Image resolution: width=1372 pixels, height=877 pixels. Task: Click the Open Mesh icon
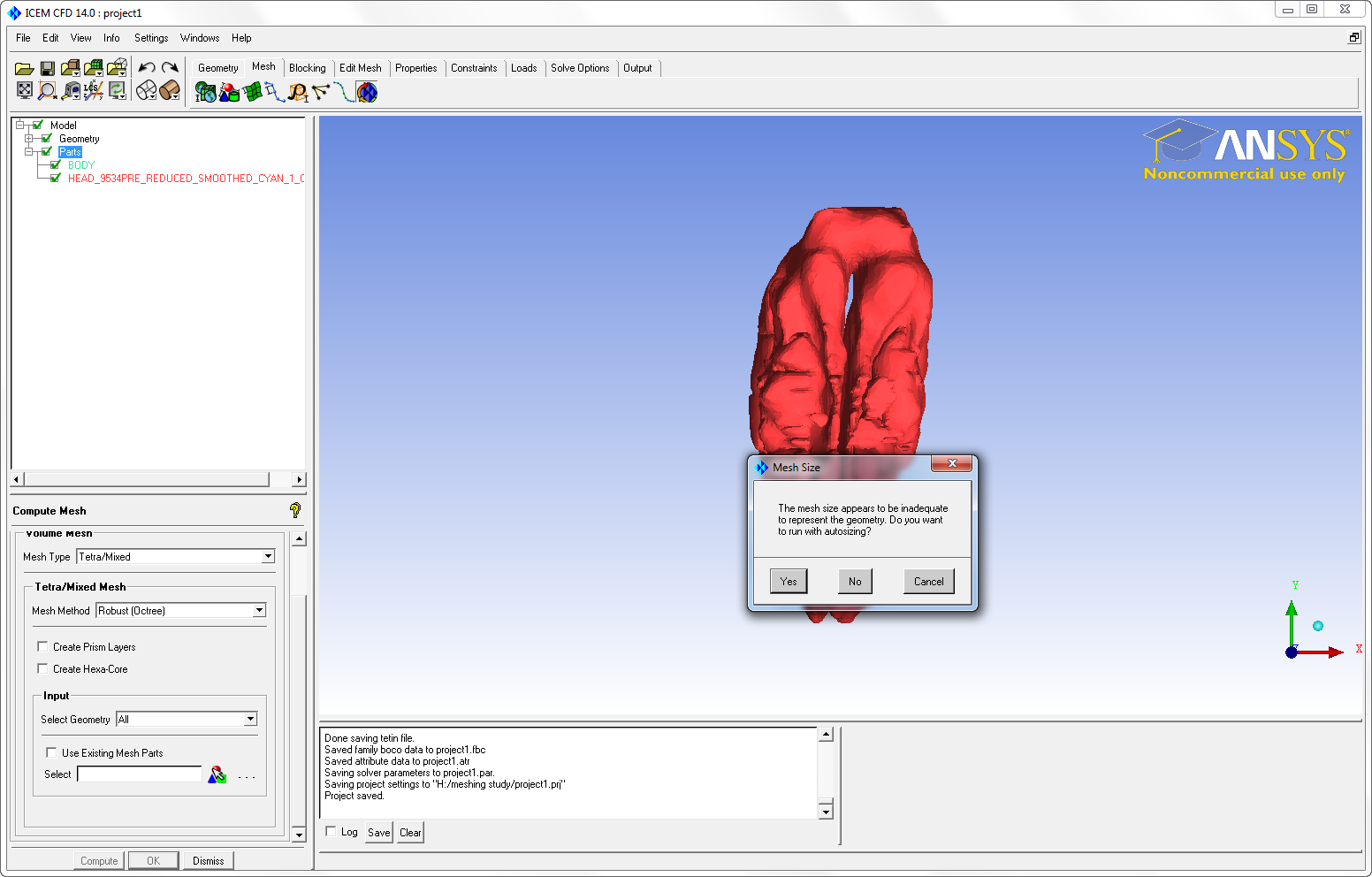(94, 68)
